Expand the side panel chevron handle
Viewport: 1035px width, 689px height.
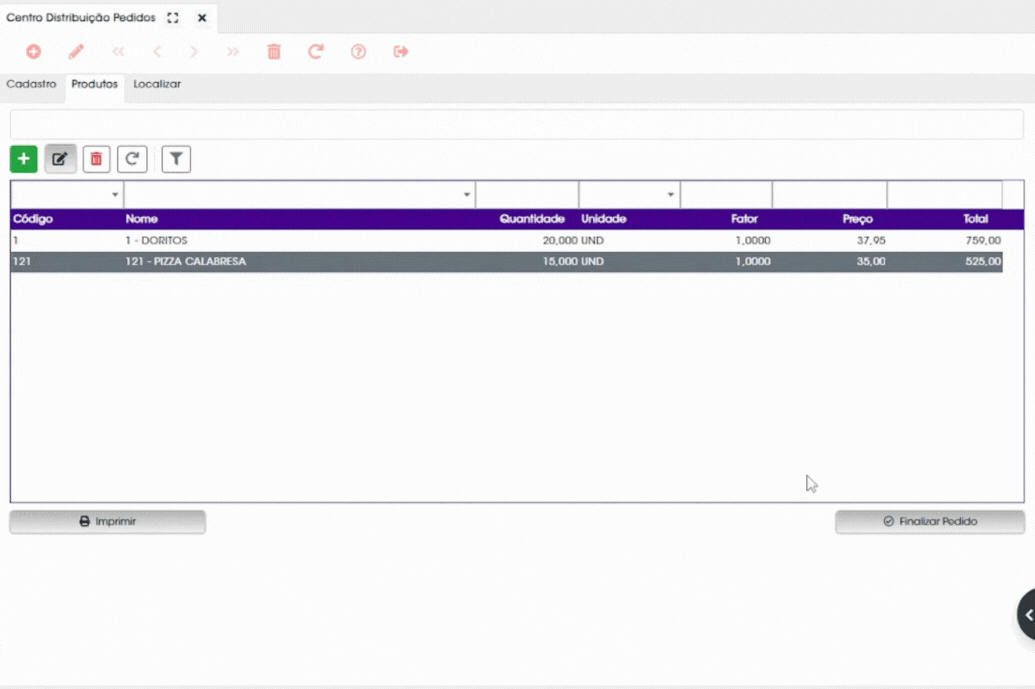pyautogui.click(x=1027, y=614)
